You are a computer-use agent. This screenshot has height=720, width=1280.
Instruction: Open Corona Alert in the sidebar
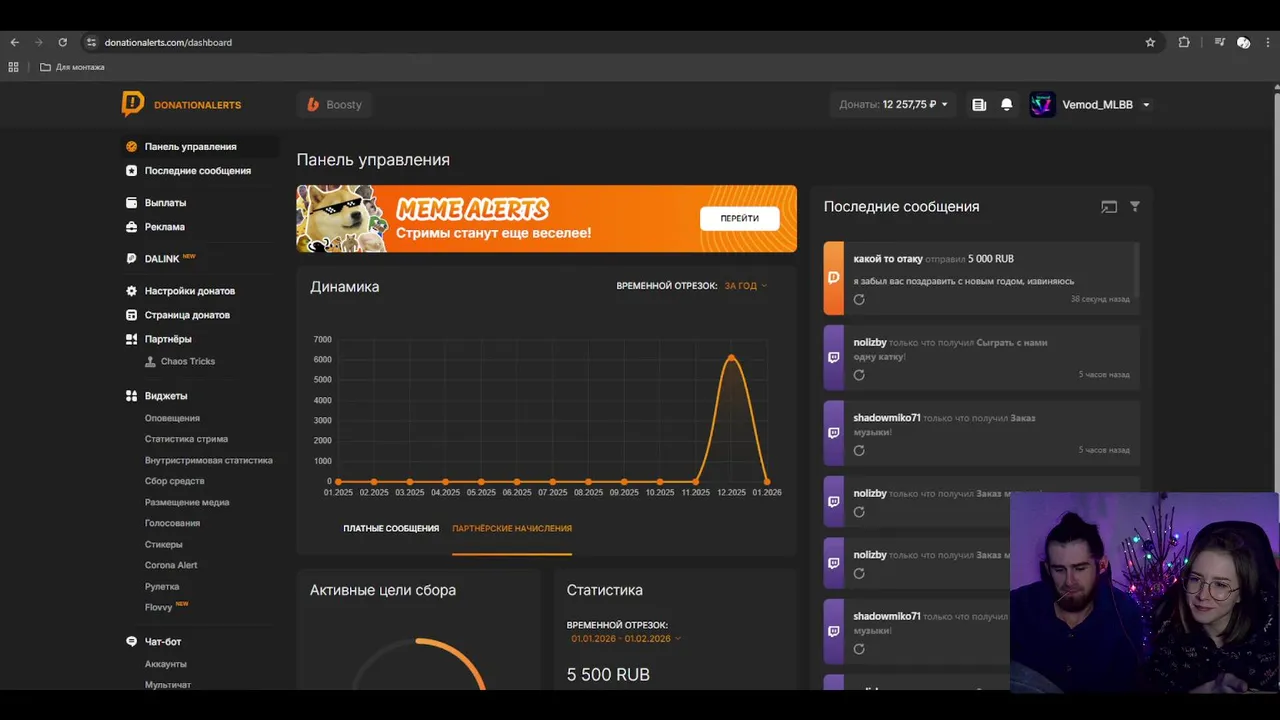(x=171, y=565)
